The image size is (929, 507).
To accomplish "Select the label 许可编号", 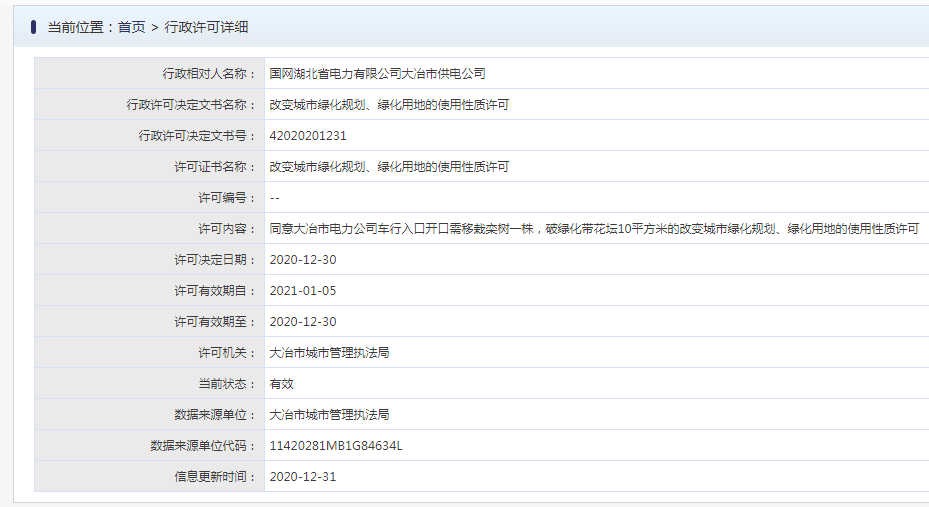I will point(227,198).
